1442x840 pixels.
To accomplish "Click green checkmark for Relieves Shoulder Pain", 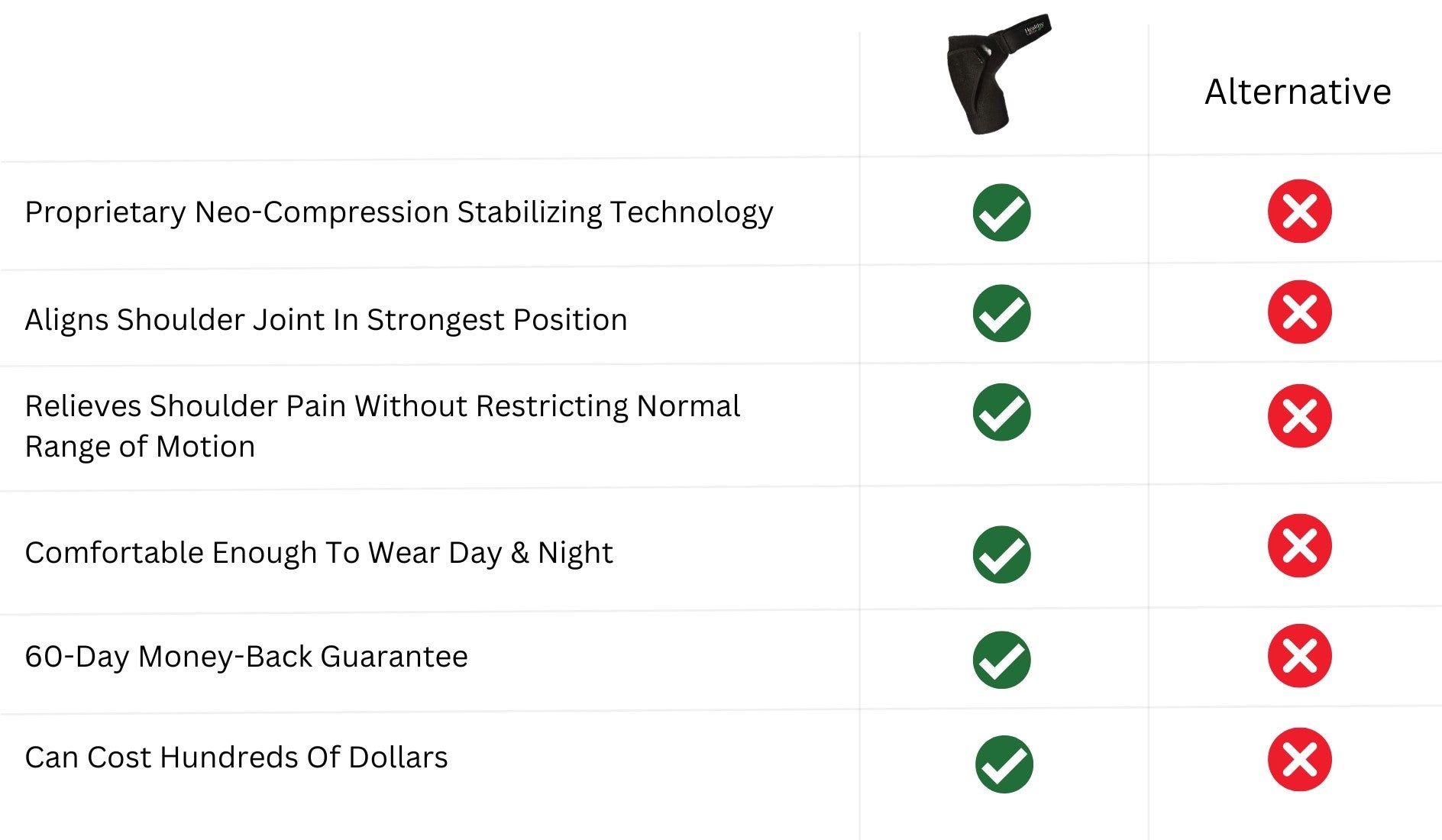I will tap(1001, 412).
